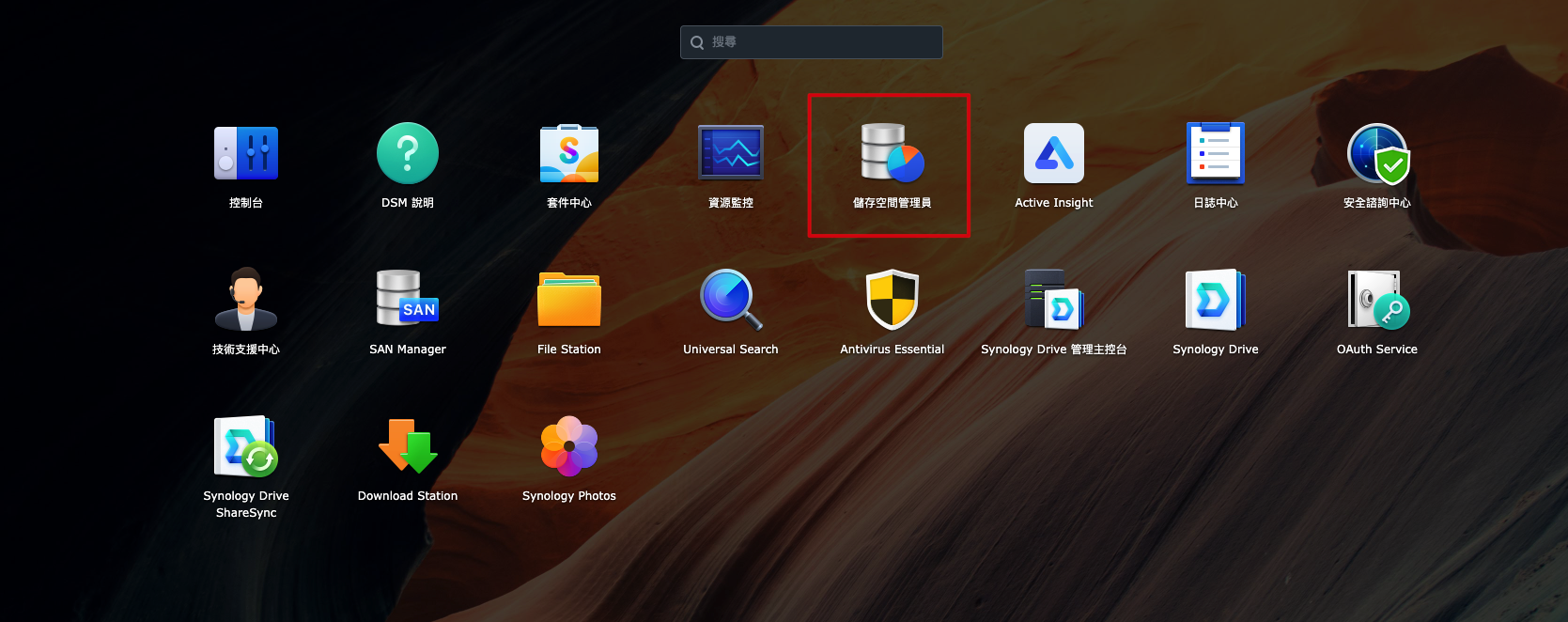The height and width of the screenshot is (622, 1568).
Task: Launch DSM 說明 help icon
Action: click(408, 154)
